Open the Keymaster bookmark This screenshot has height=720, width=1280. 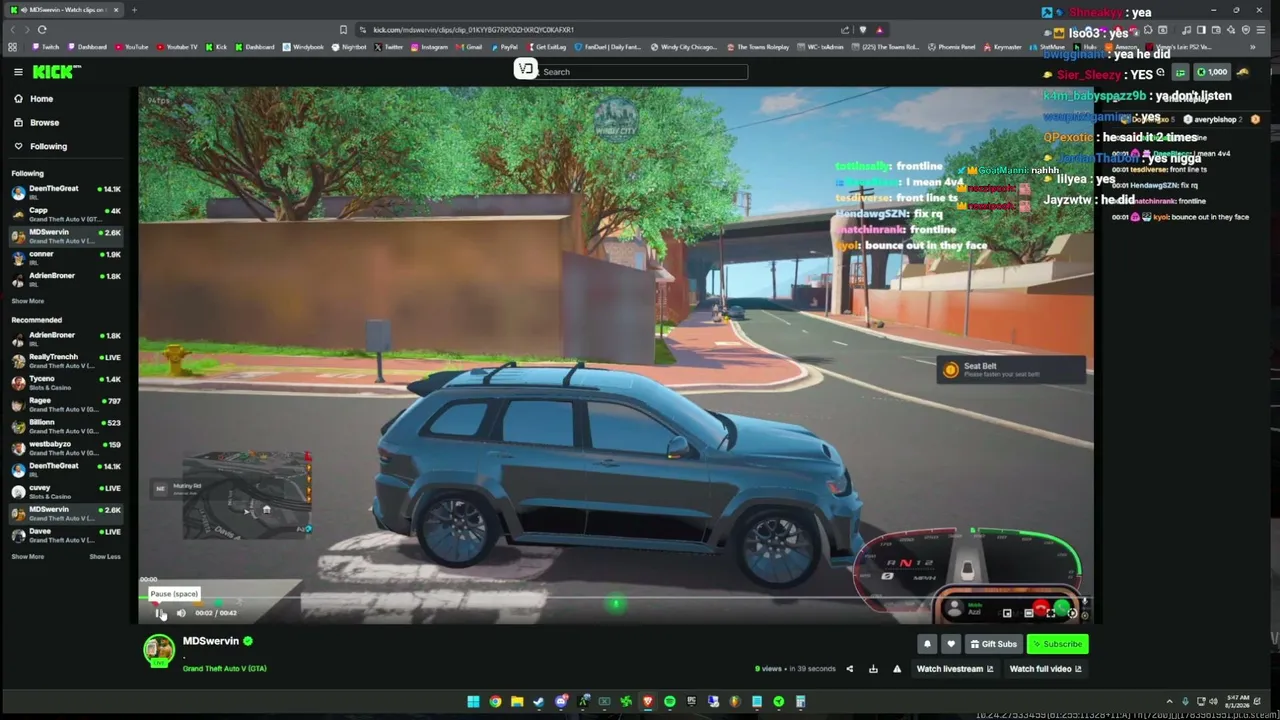coord(1003,47)
